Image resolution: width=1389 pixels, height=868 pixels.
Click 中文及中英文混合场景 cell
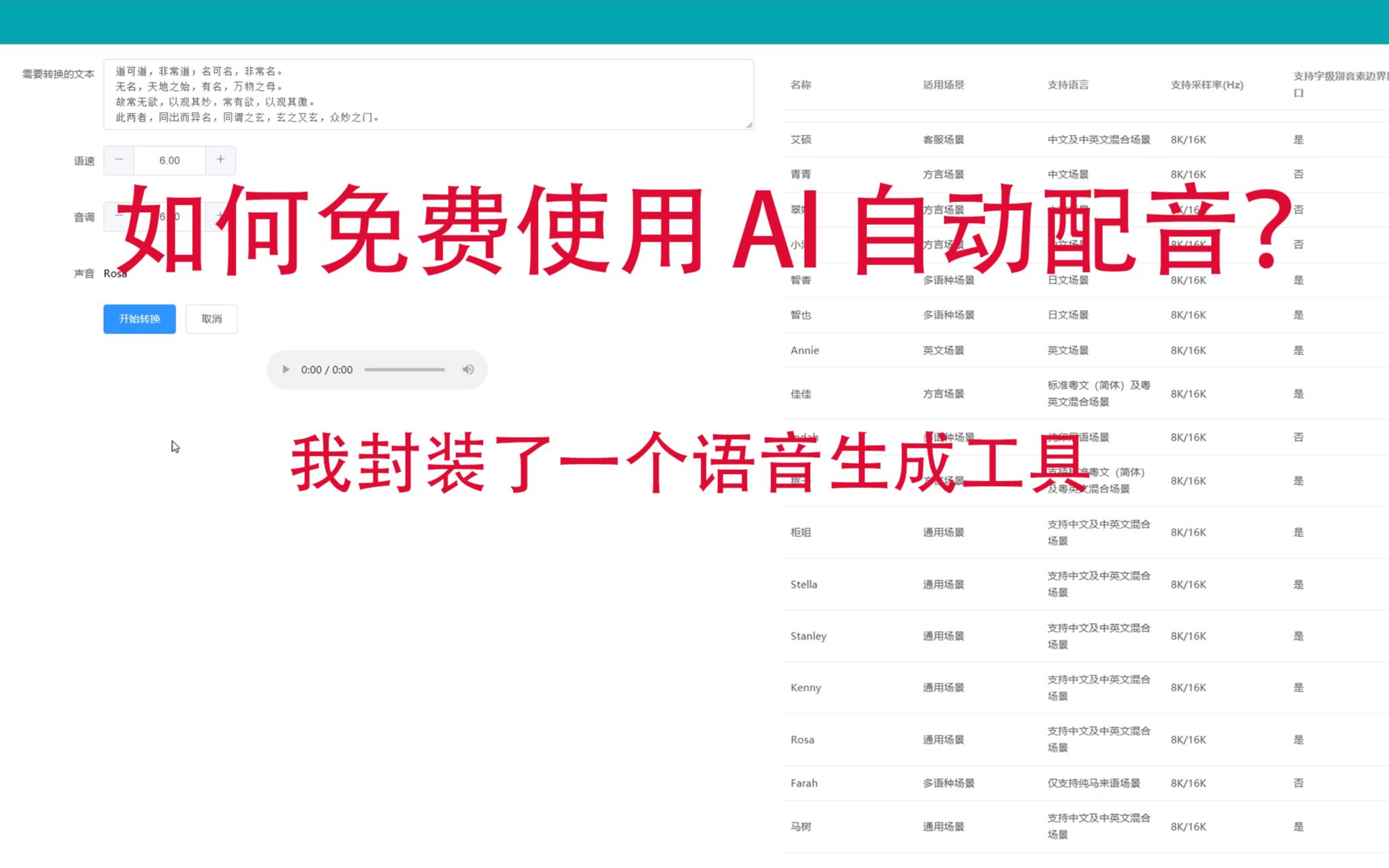(1099, 140)
